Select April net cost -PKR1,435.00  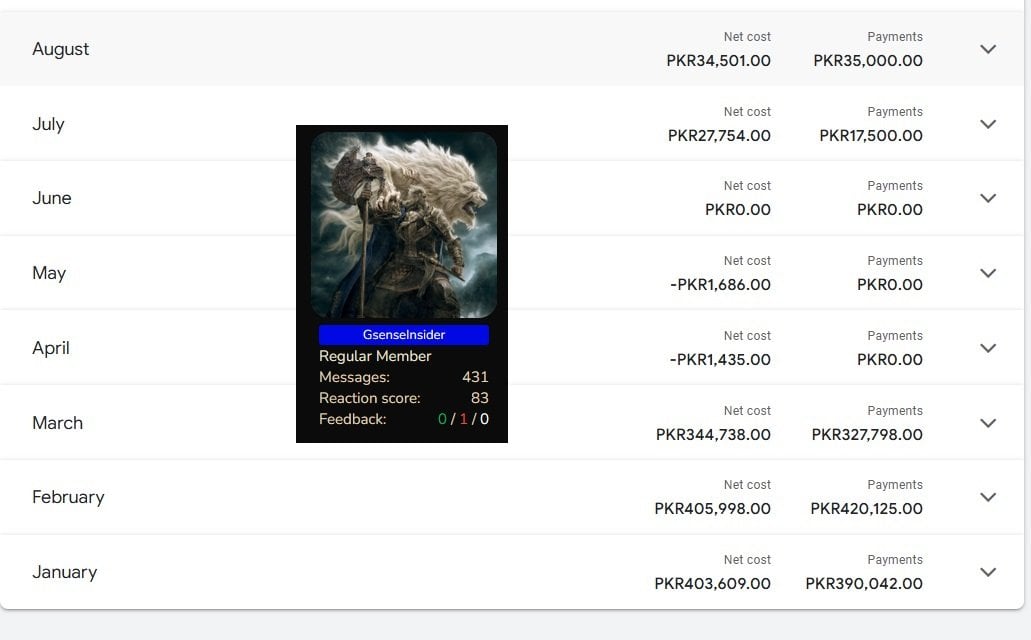(x=720, y=360)
